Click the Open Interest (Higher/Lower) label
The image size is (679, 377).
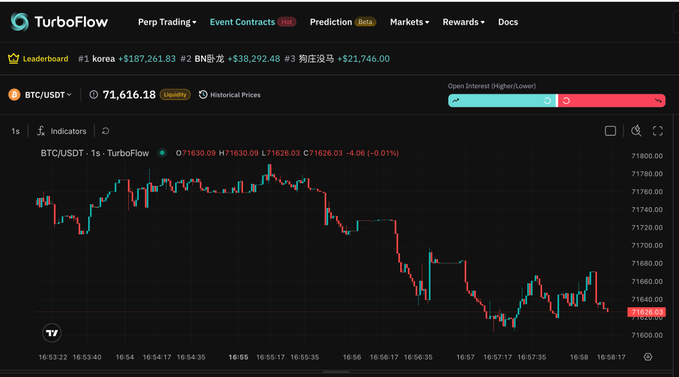point(492,86)
